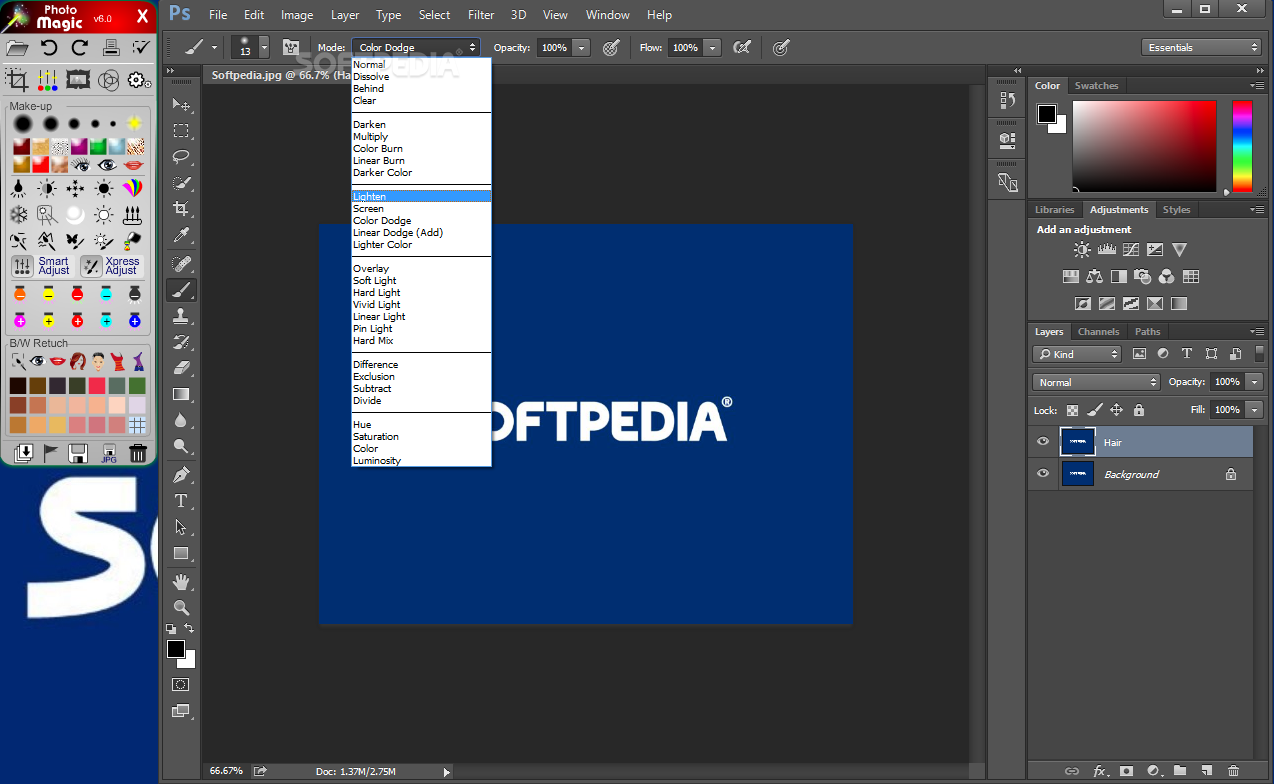The image size is (1274, 784).
Task: Open the Filter menu
Action: click(481, 15)
